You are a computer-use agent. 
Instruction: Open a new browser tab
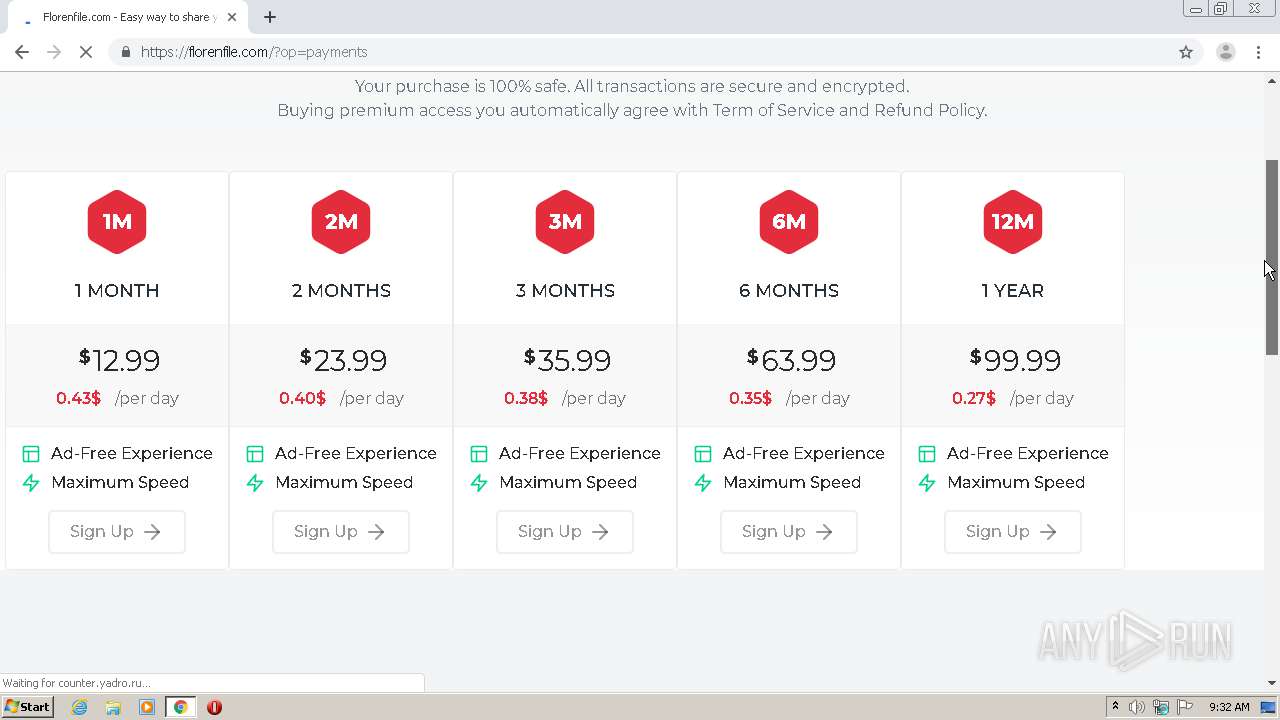click(270, 17)
